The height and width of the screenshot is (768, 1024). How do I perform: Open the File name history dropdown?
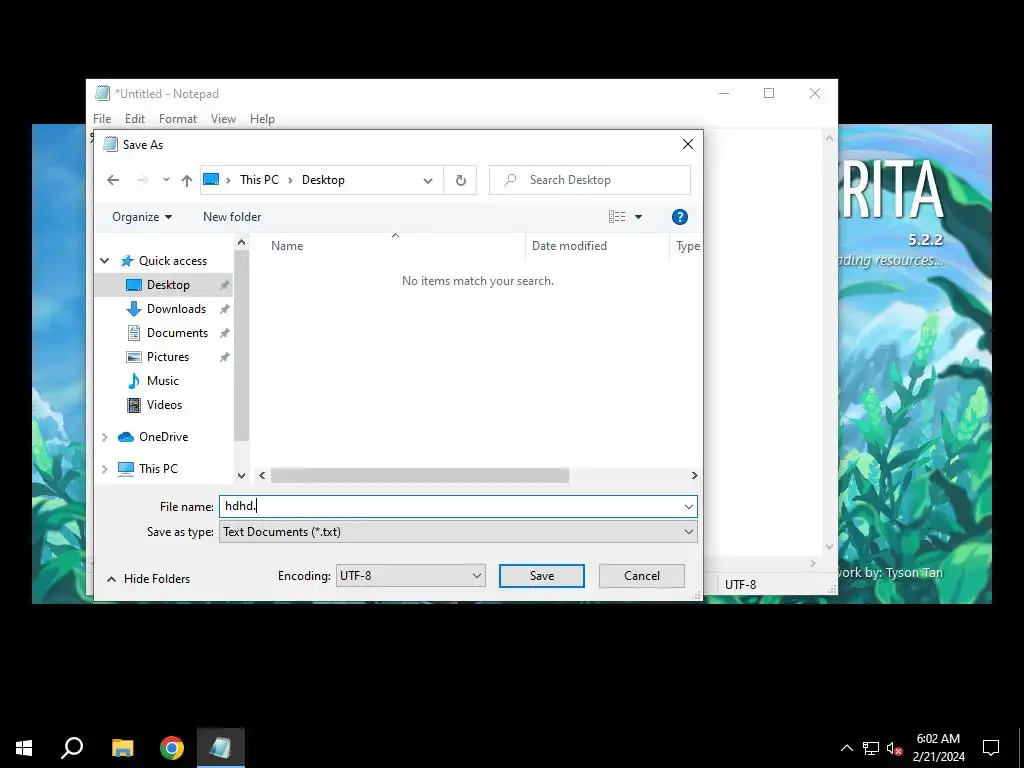[688, 506]
